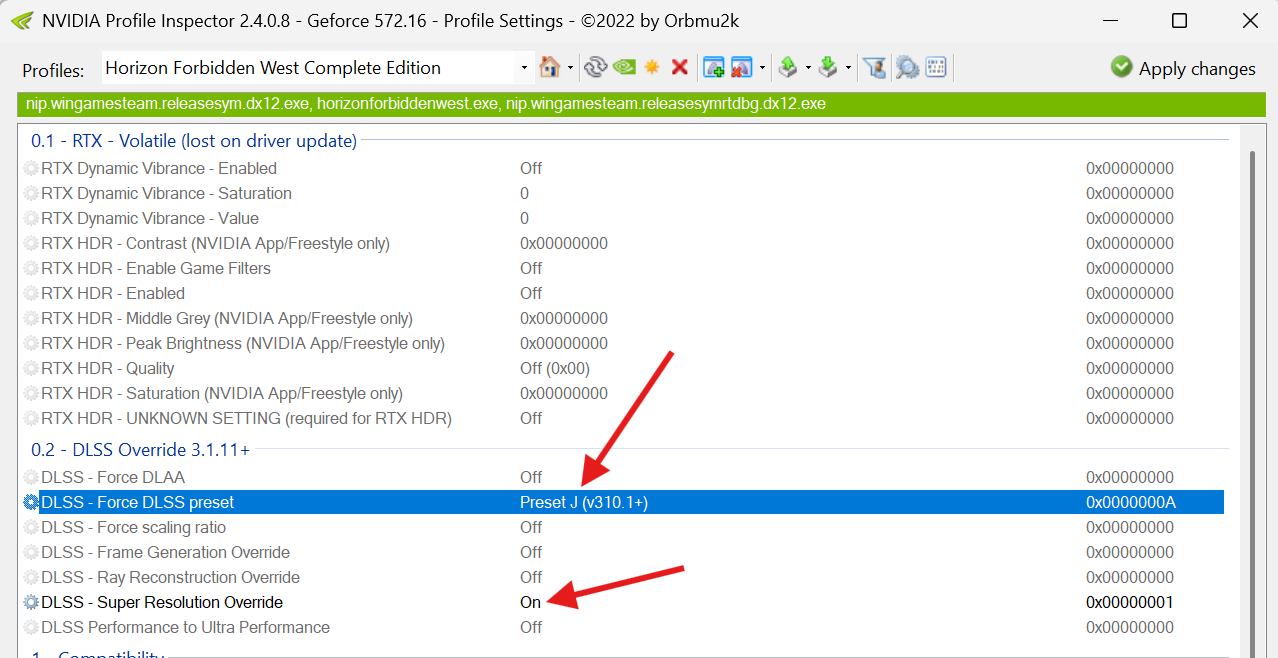Click gear icon of DLSS - Super Resolution Override
Viewport: 1278px width, 658px height.
click(31, 602)
